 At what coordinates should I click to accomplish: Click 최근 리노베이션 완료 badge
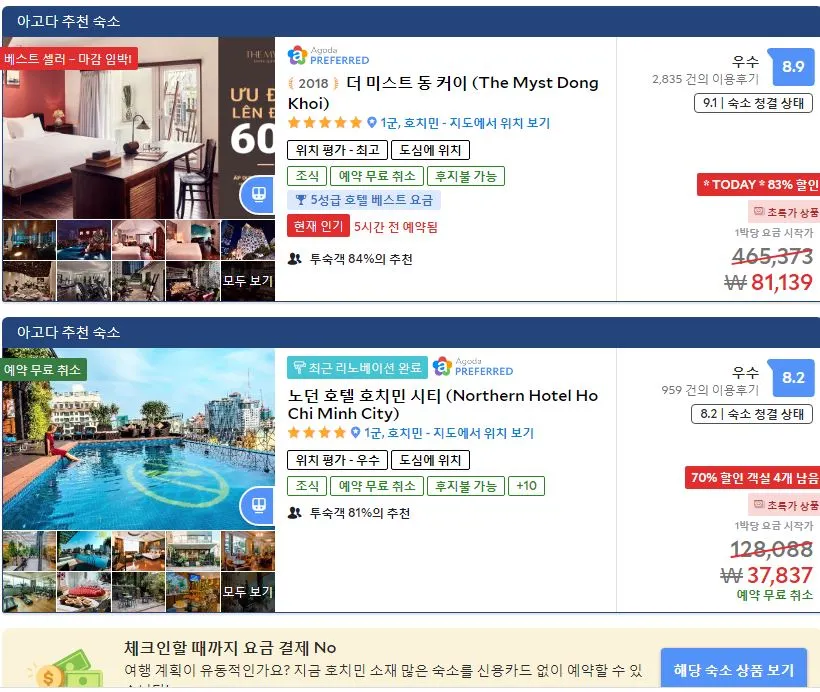357,368
